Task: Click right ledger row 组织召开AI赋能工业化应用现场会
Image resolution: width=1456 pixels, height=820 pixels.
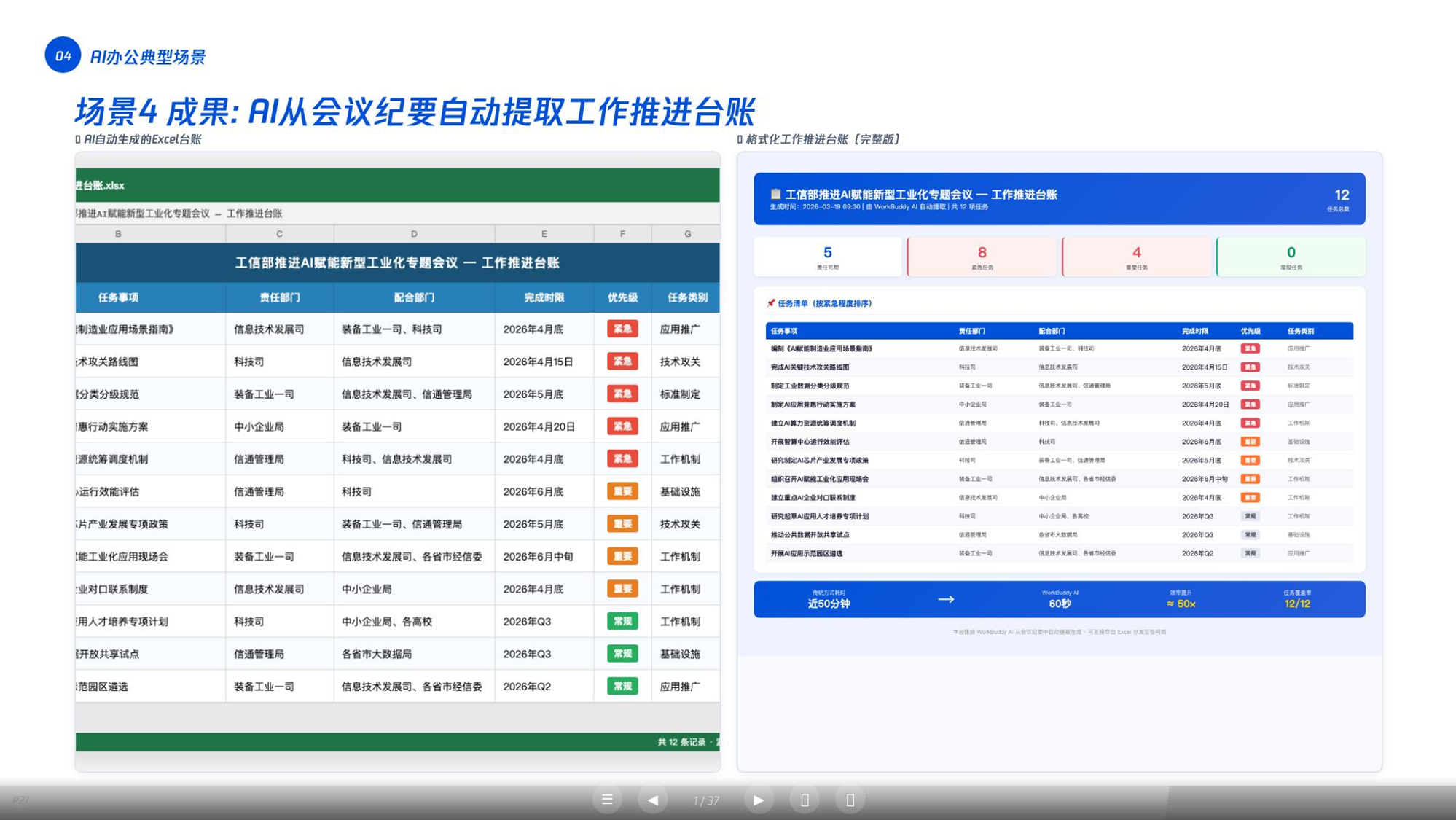Action: point(1059,479)
